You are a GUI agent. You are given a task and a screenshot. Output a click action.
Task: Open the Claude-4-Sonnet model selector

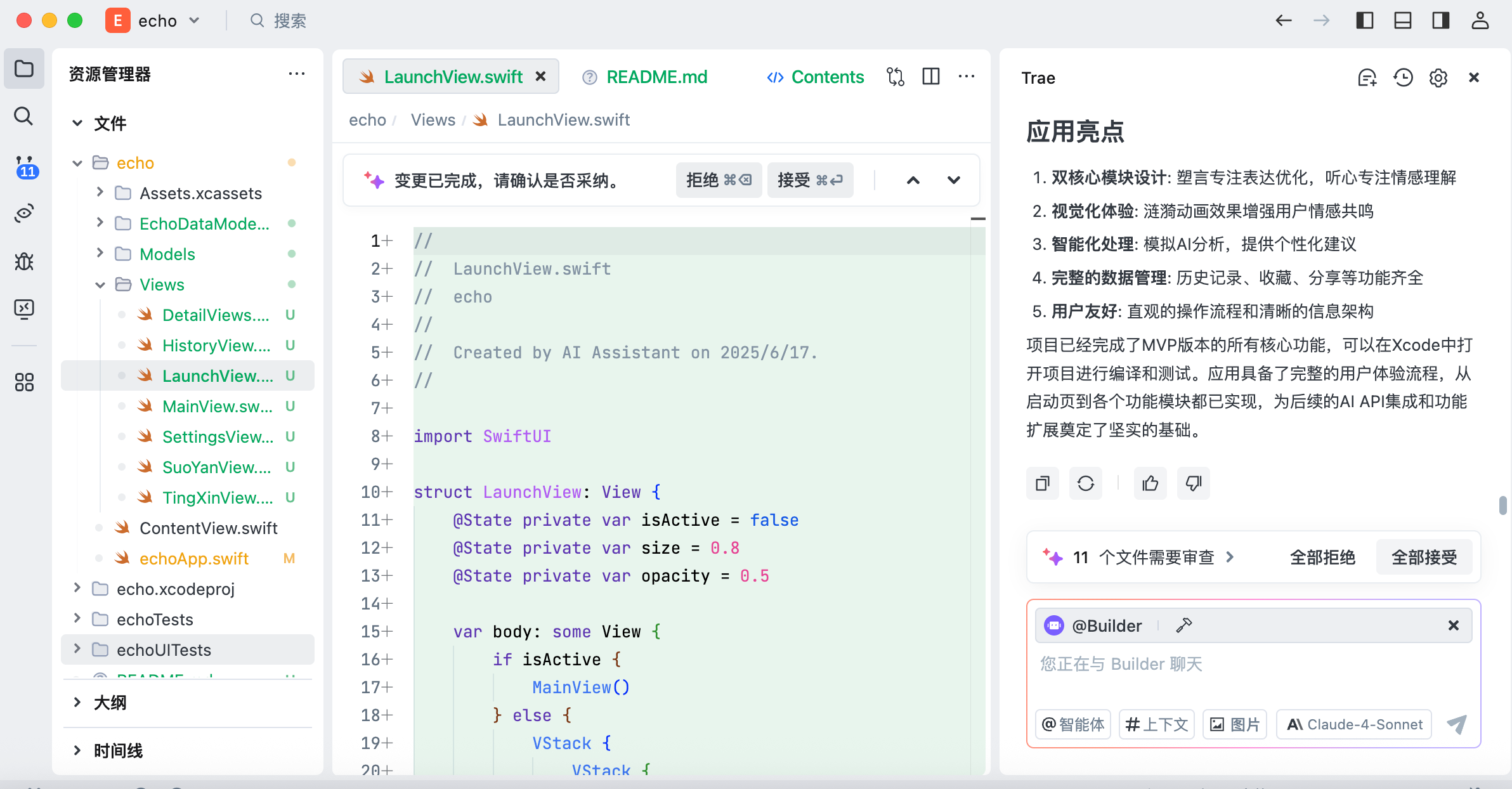(x=1355, y=724)
